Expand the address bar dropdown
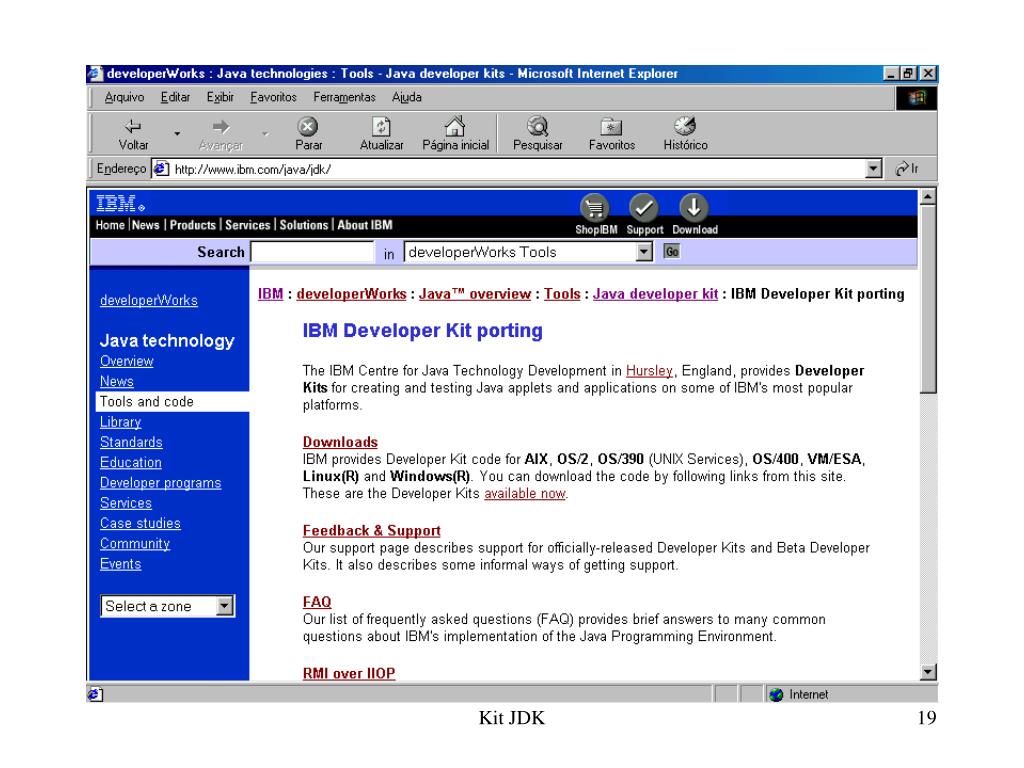The height and width of the screenshot is (768, 1024). coord(873,169)
